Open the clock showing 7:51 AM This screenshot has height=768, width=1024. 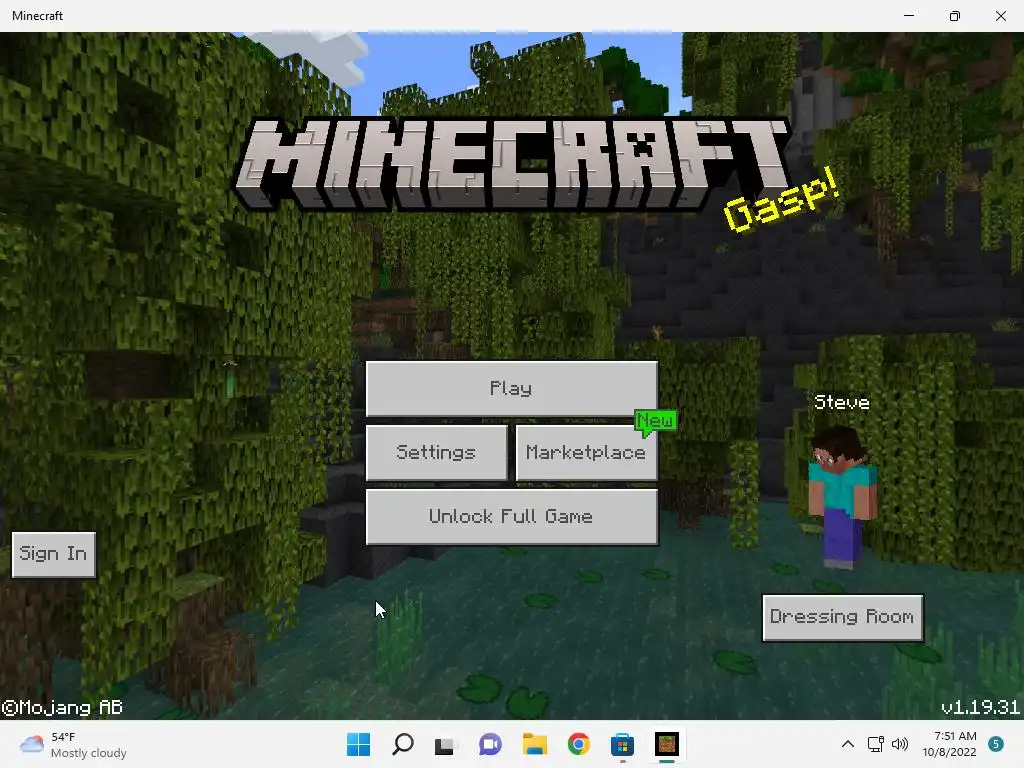coord(950,744)
